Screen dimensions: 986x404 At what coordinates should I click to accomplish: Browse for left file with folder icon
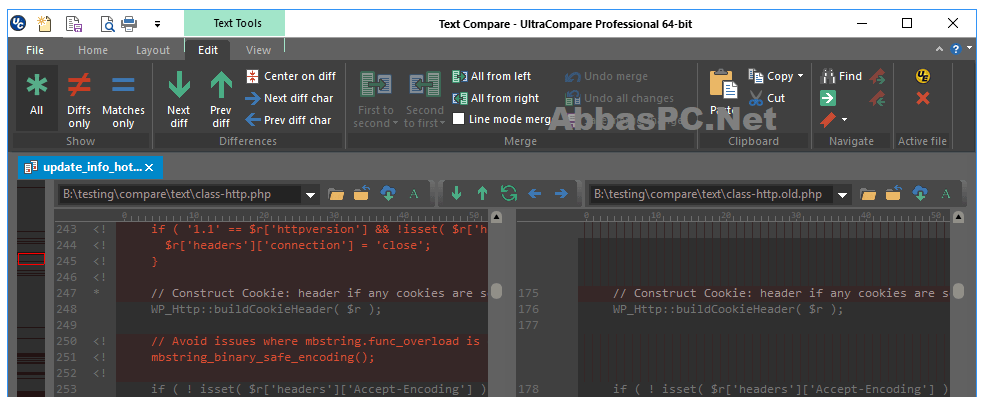336,194
